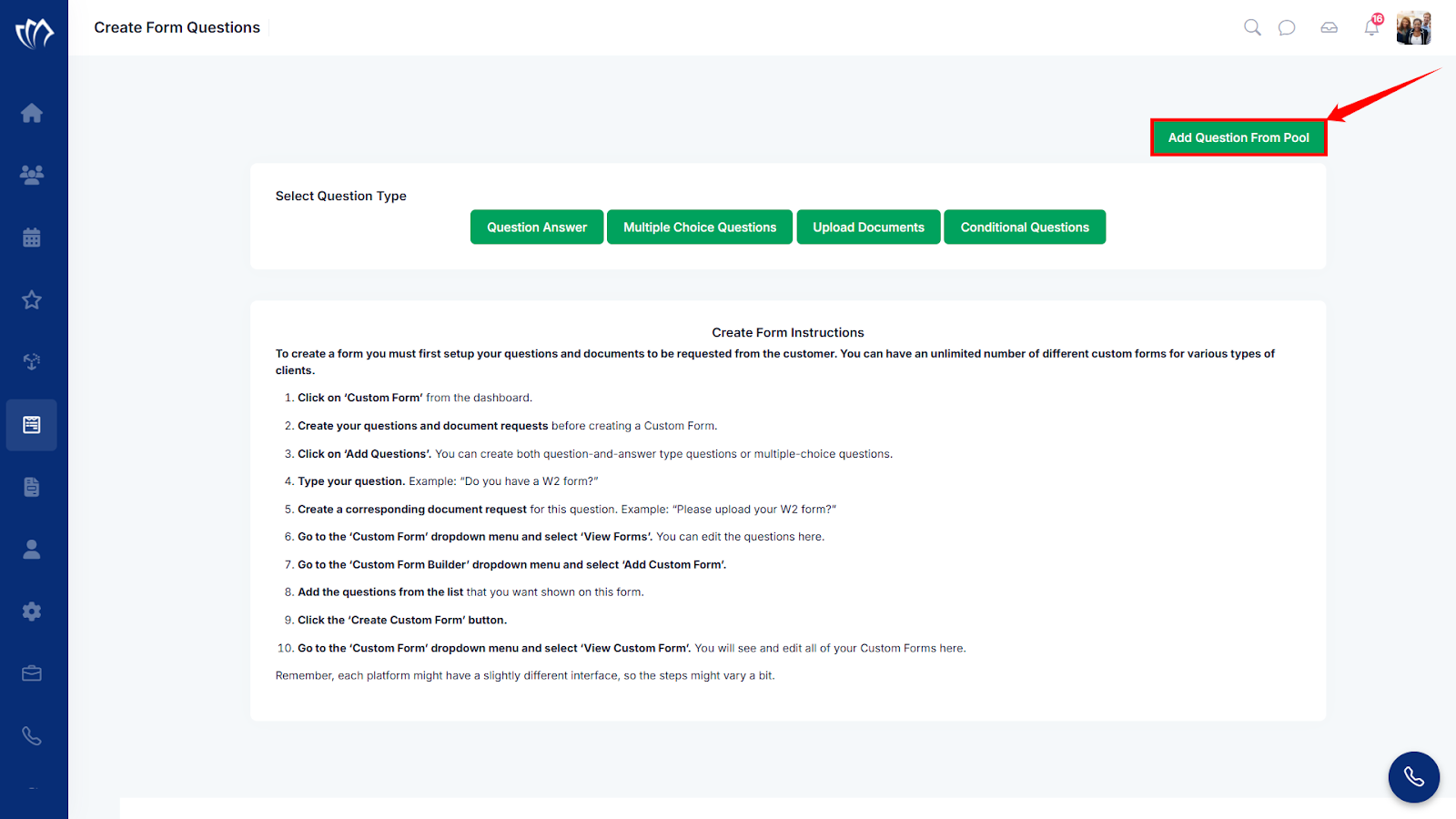
Task: Click the Create Form Questions page title
Action: [x=177, y=27]
